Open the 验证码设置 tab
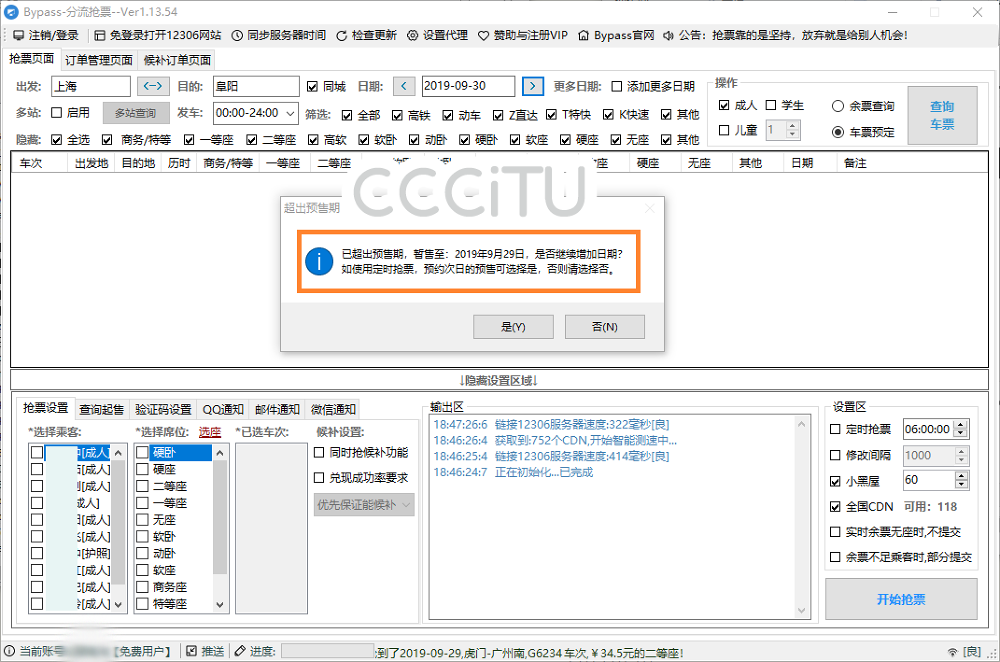The width and height of the screenshot is (1000, 662). pos(162,409)
